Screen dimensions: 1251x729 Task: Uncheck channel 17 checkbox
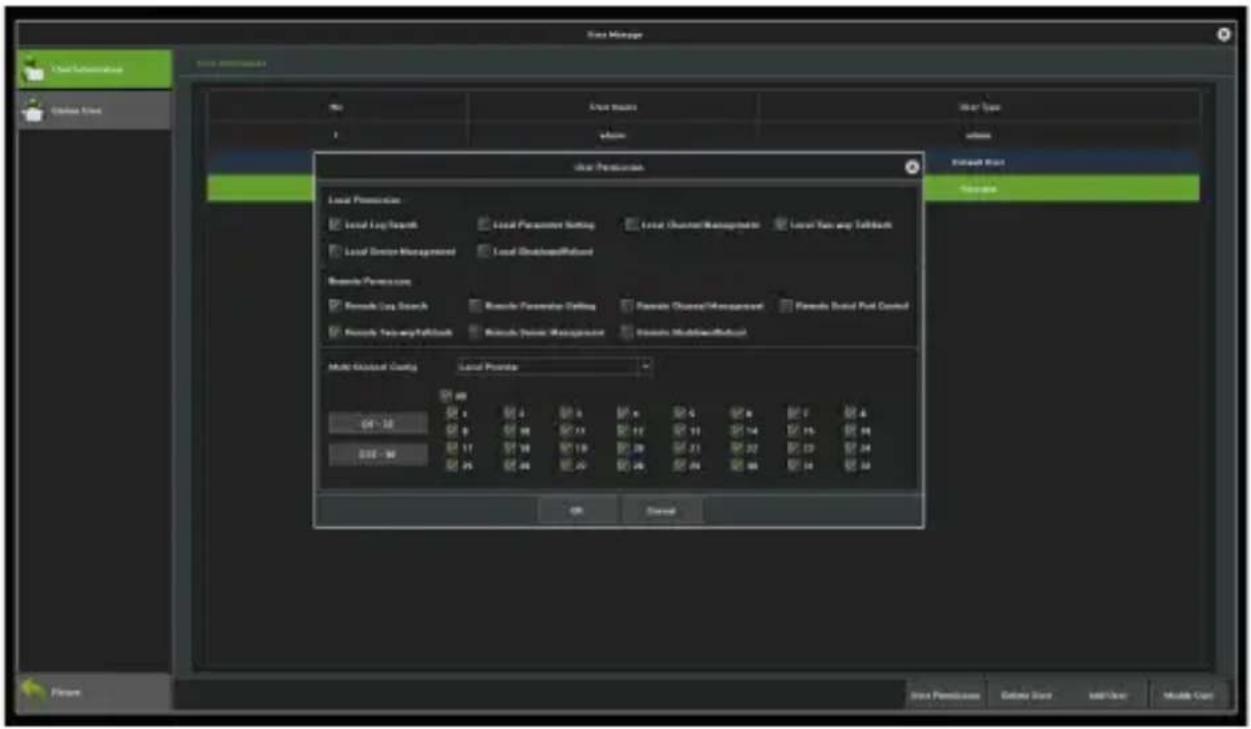[x=452, y=448]
